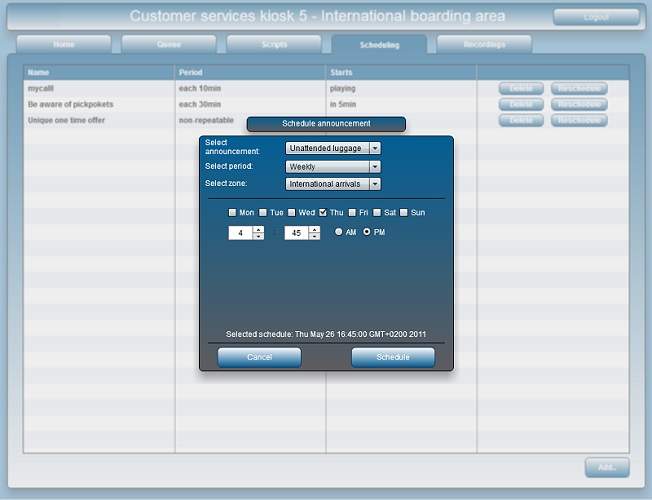Enable the Sun checkbox

405,212
